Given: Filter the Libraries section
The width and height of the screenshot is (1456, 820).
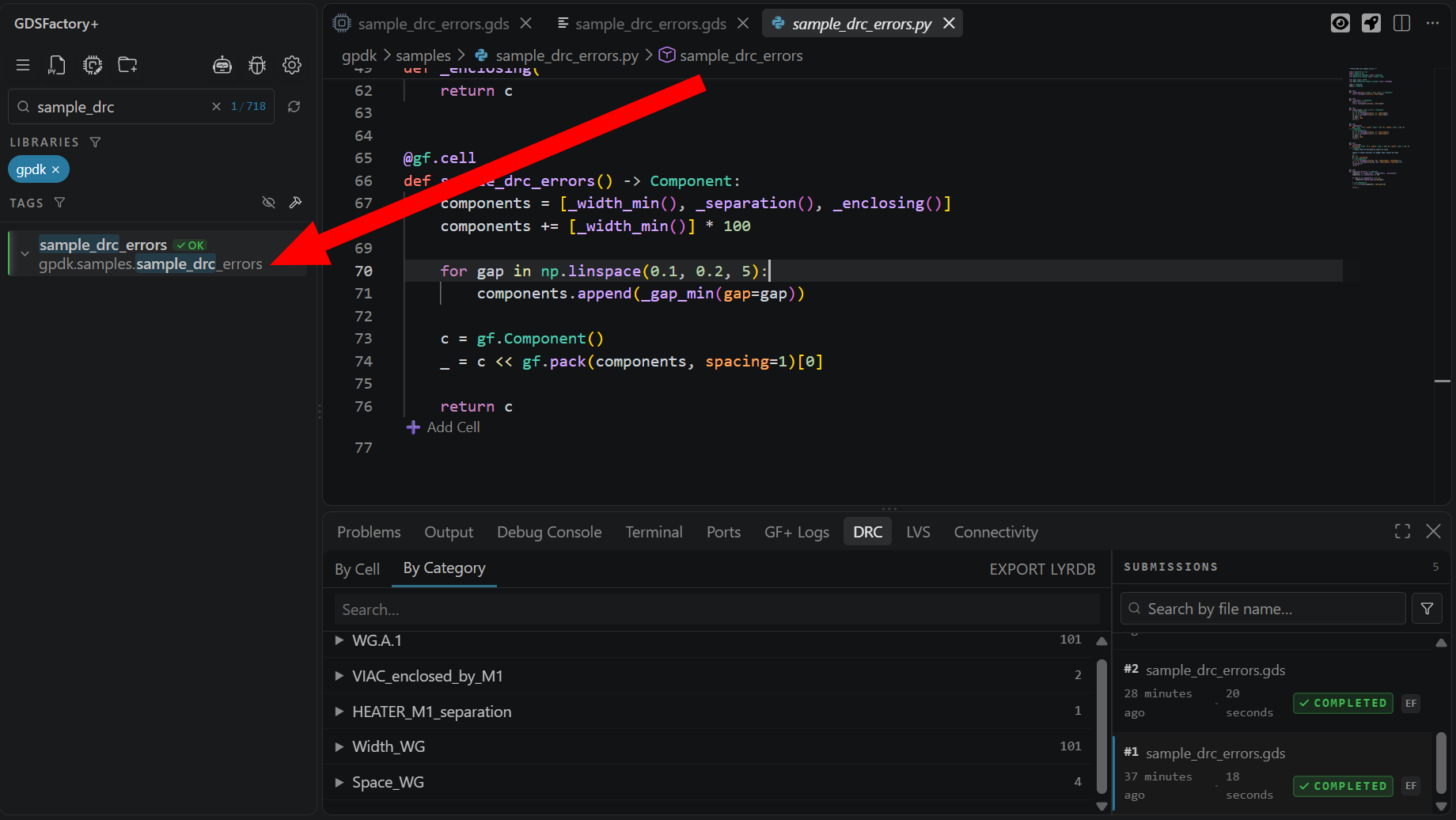Looking at the screenshot, I should 96,142.
